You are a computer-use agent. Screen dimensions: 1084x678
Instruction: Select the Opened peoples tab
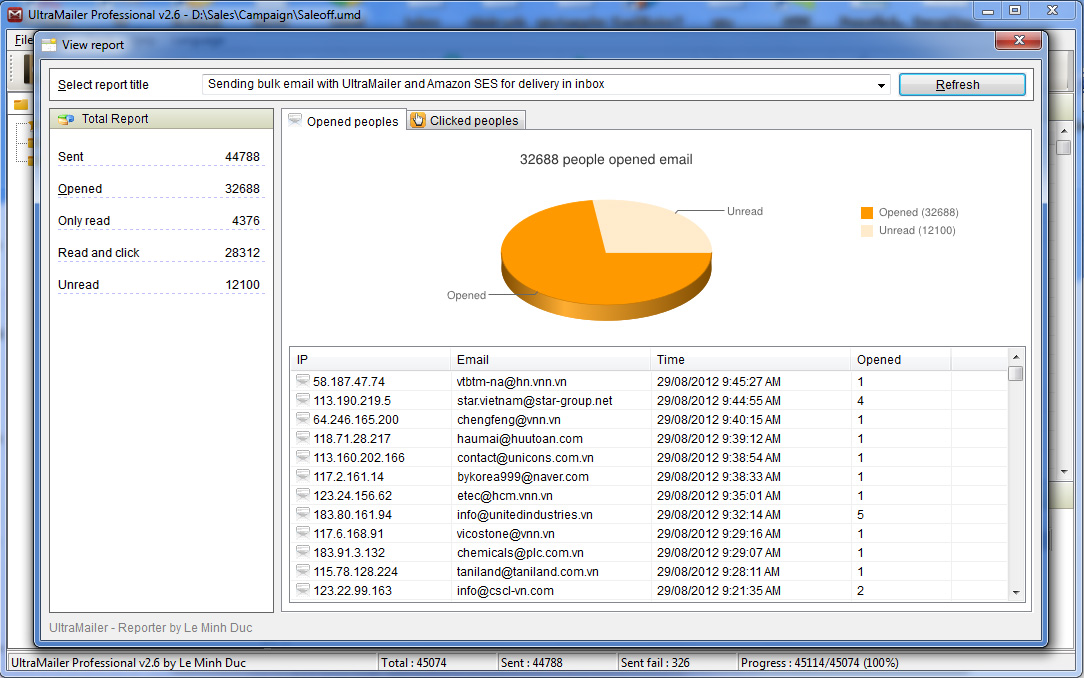click(352, 122)
